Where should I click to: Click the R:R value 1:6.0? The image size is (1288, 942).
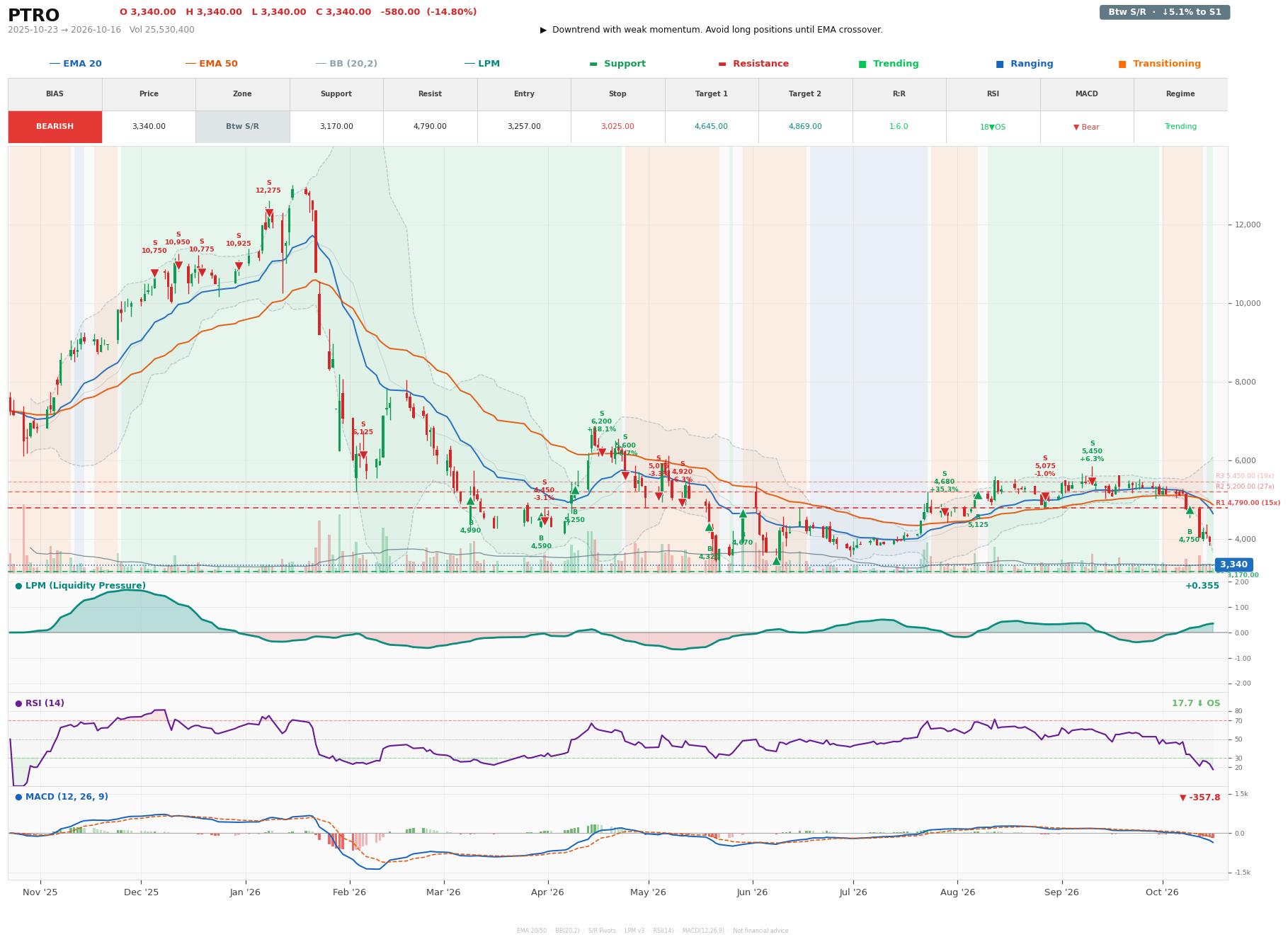coord(899,127)
